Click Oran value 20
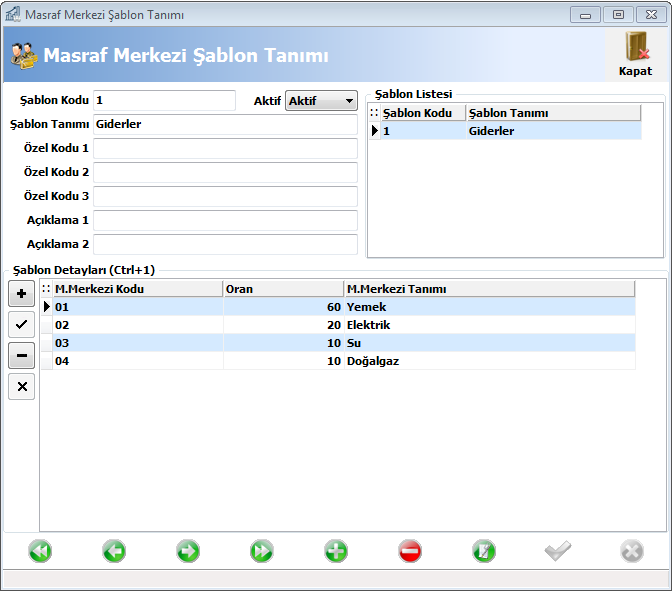The height and width of the screenshot is (591, 672). 284,325
